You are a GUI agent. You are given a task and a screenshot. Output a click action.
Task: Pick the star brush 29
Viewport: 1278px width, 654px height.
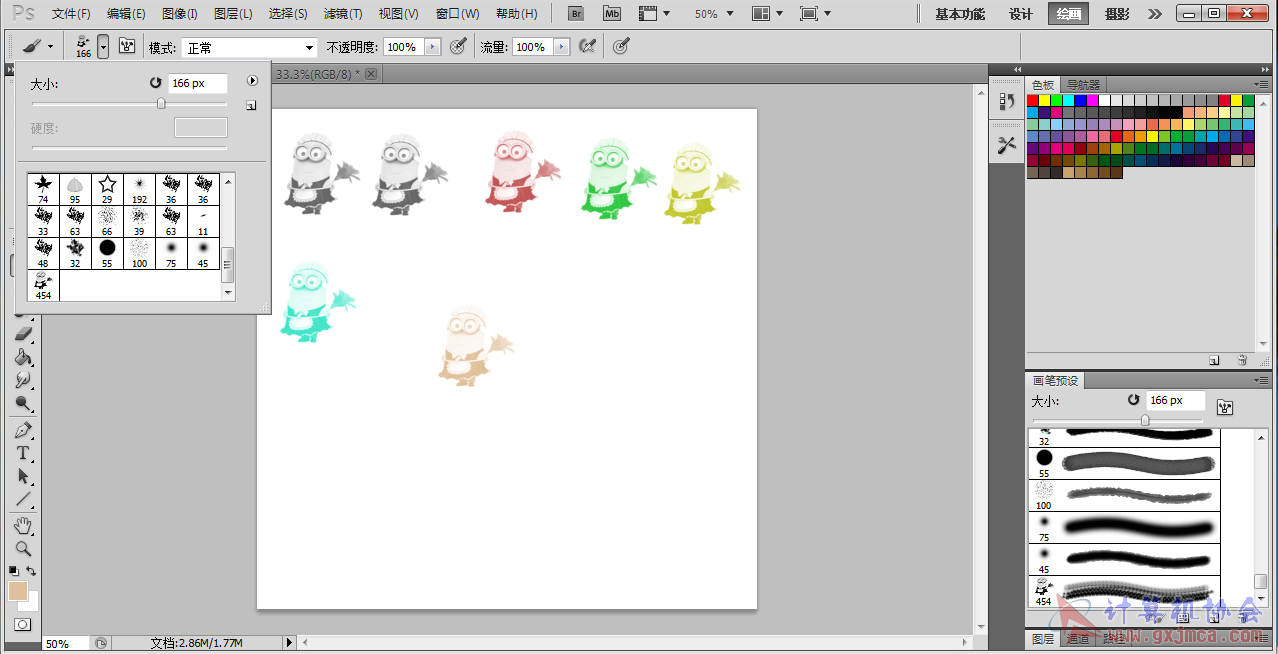click(107, 189)
